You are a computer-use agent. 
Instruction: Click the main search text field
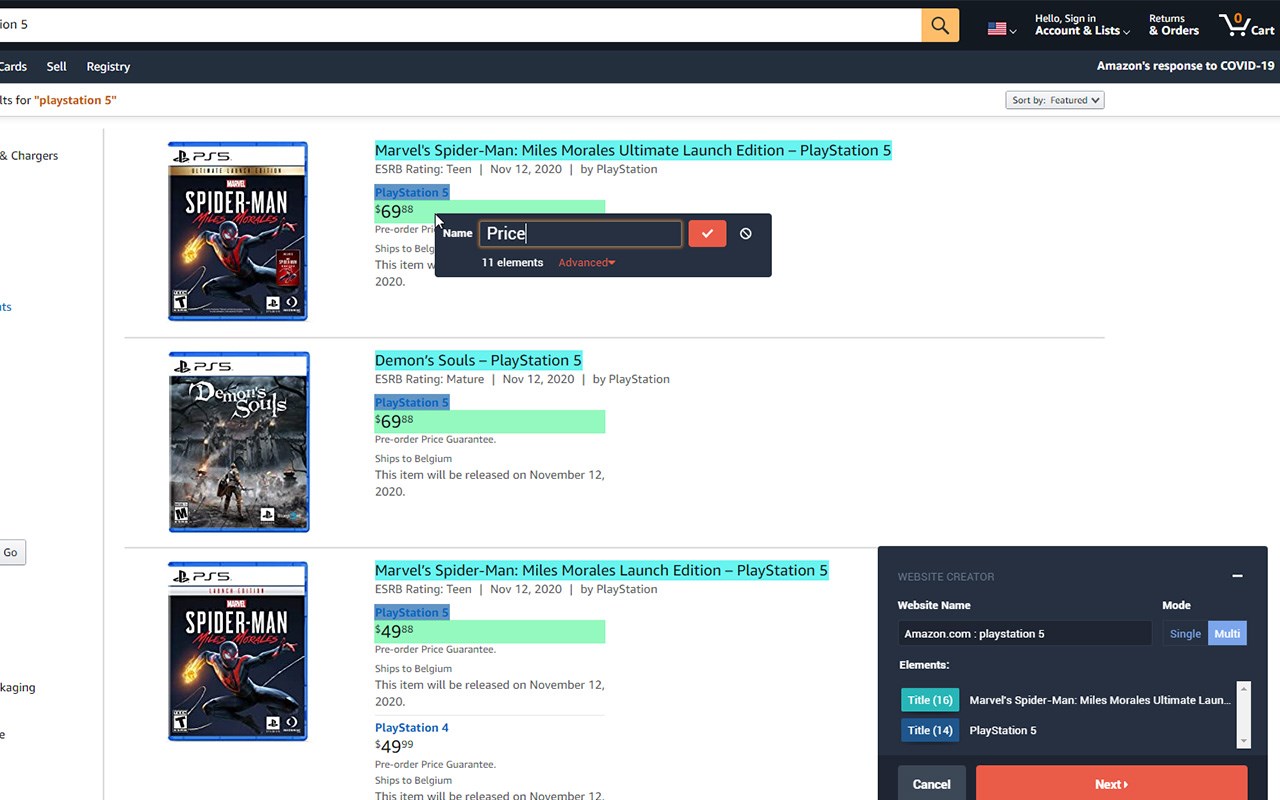tap(460, 25)
